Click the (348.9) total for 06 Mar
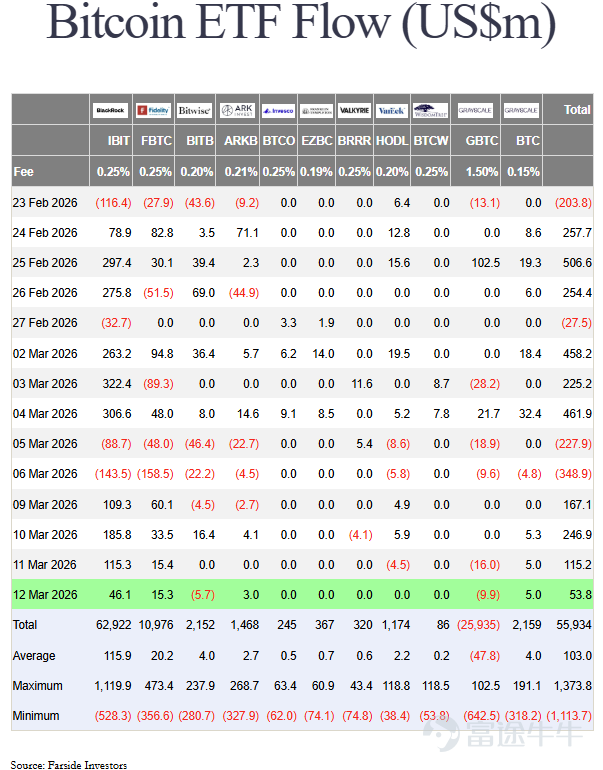 573,474
